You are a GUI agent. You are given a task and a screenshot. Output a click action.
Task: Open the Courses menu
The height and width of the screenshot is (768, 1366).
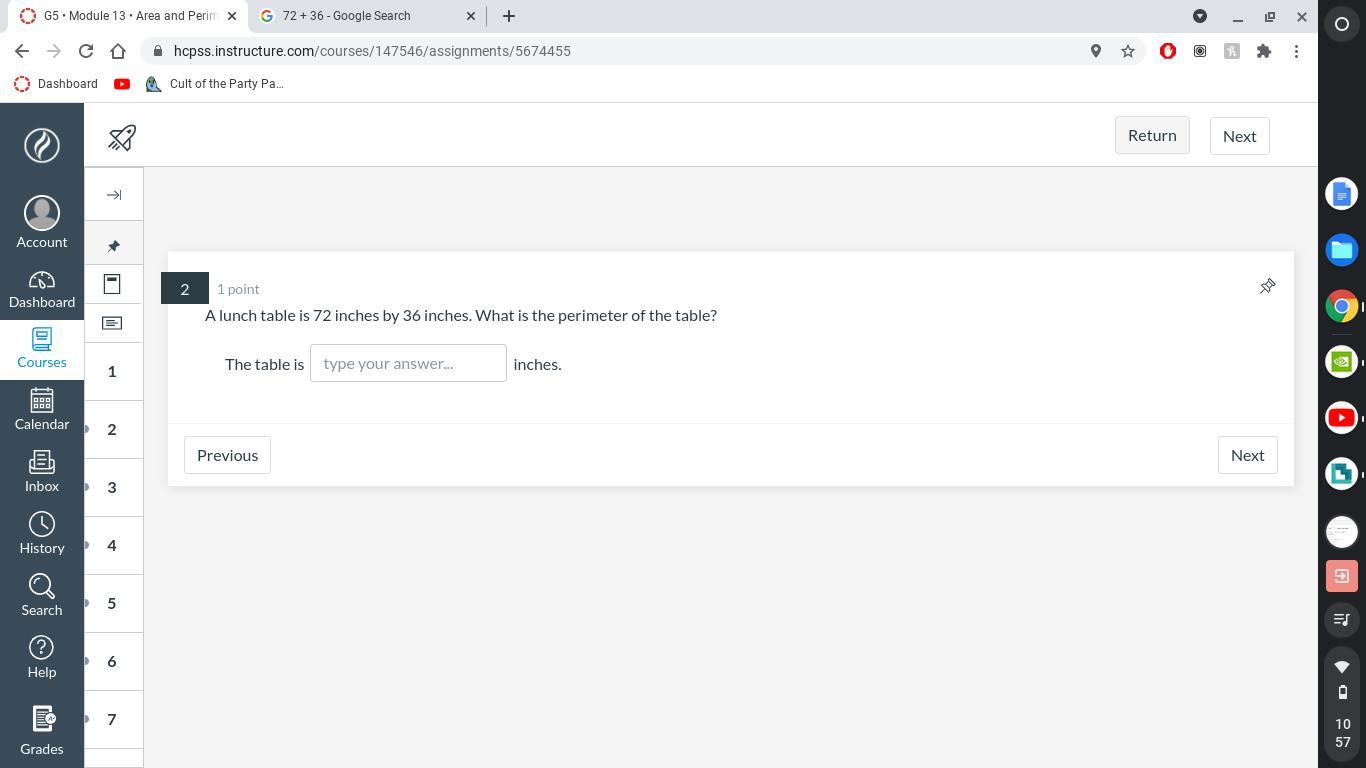(x=42, y=349)
